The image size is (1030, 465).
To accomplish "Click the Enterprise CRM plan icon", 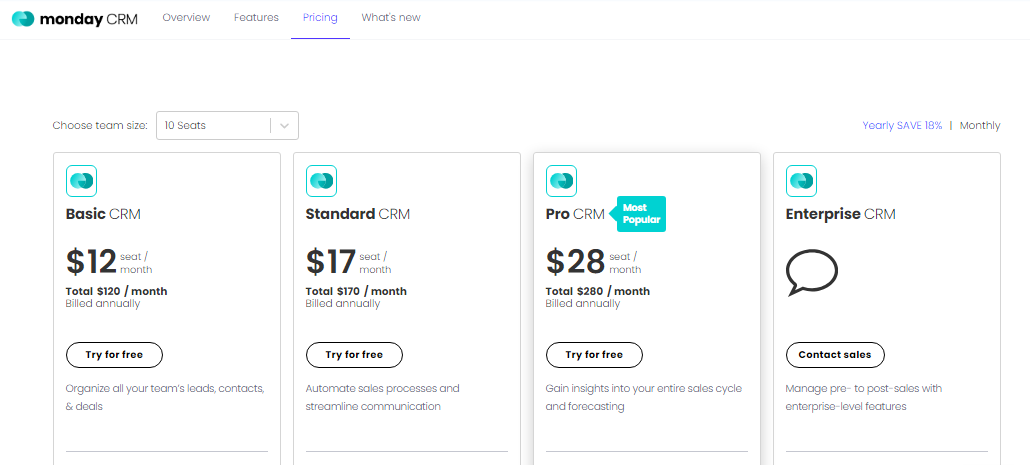I will [801, 181].
